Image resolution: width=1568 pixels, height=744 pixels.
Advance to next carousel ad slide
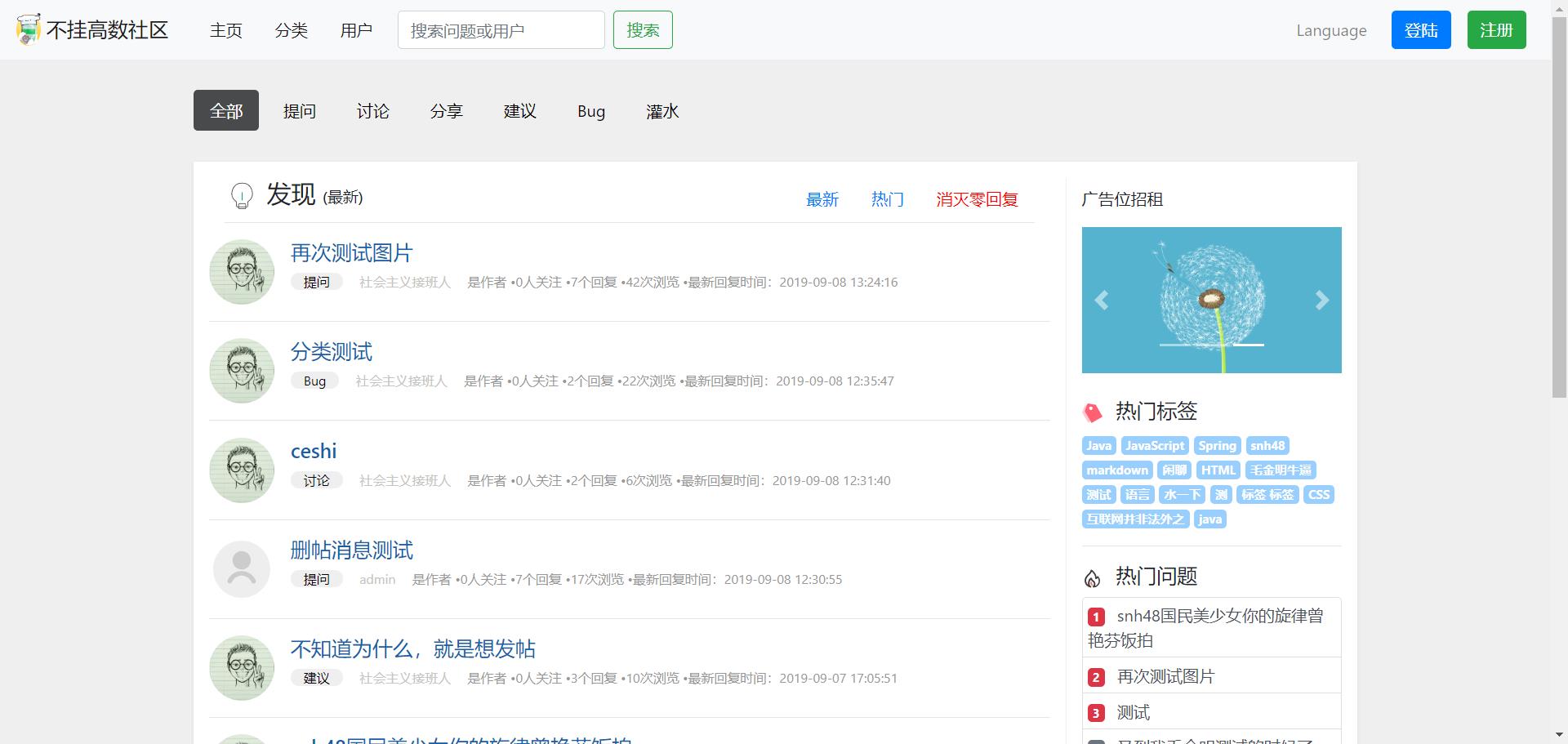pos(1321,301)
